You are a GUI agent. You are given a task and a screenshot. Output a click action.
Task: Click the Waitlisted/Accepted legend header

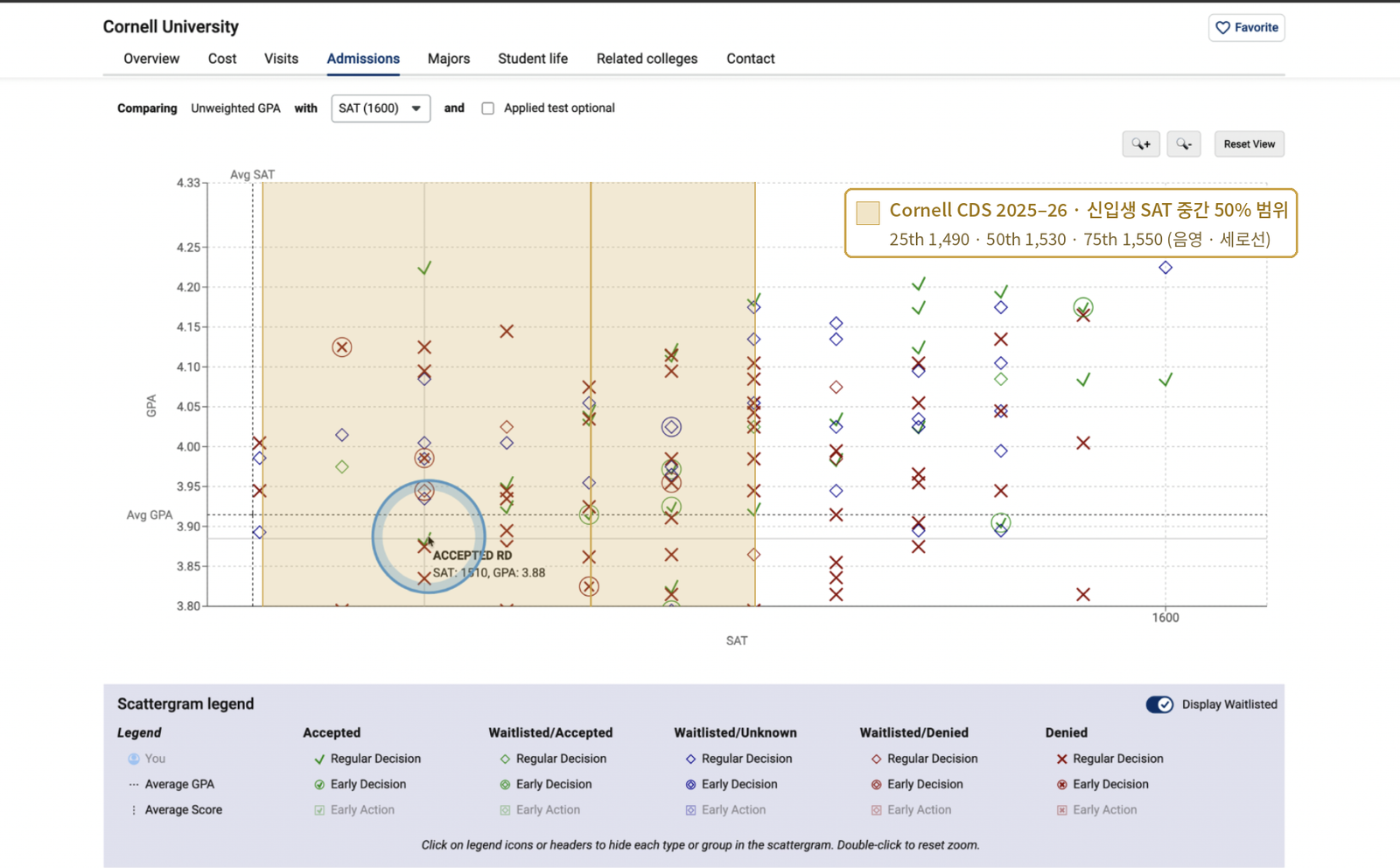550,733
